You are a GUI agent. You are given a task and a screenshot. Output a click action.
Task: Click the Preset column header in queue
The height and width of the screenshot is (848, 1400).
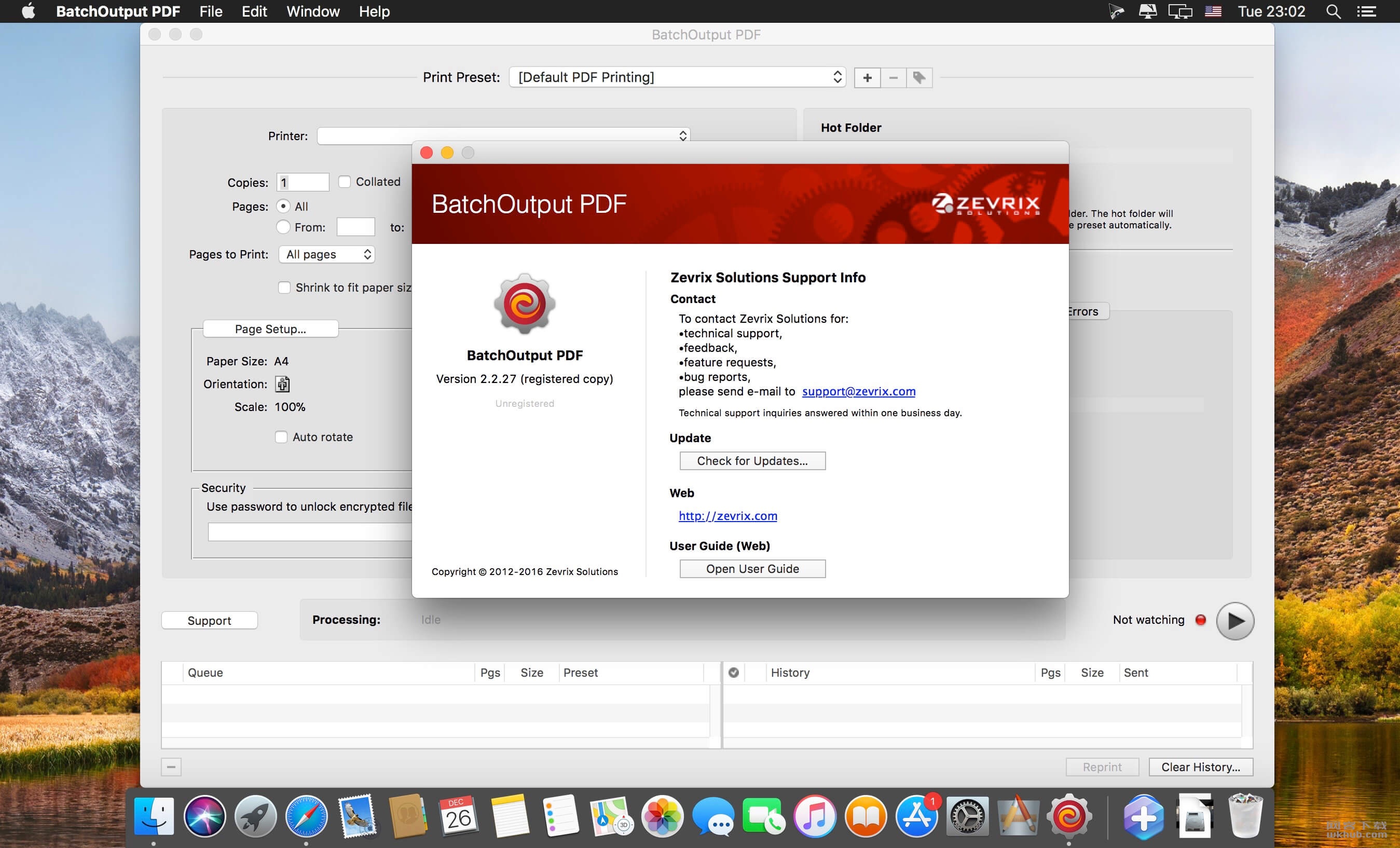click(630, 673)
